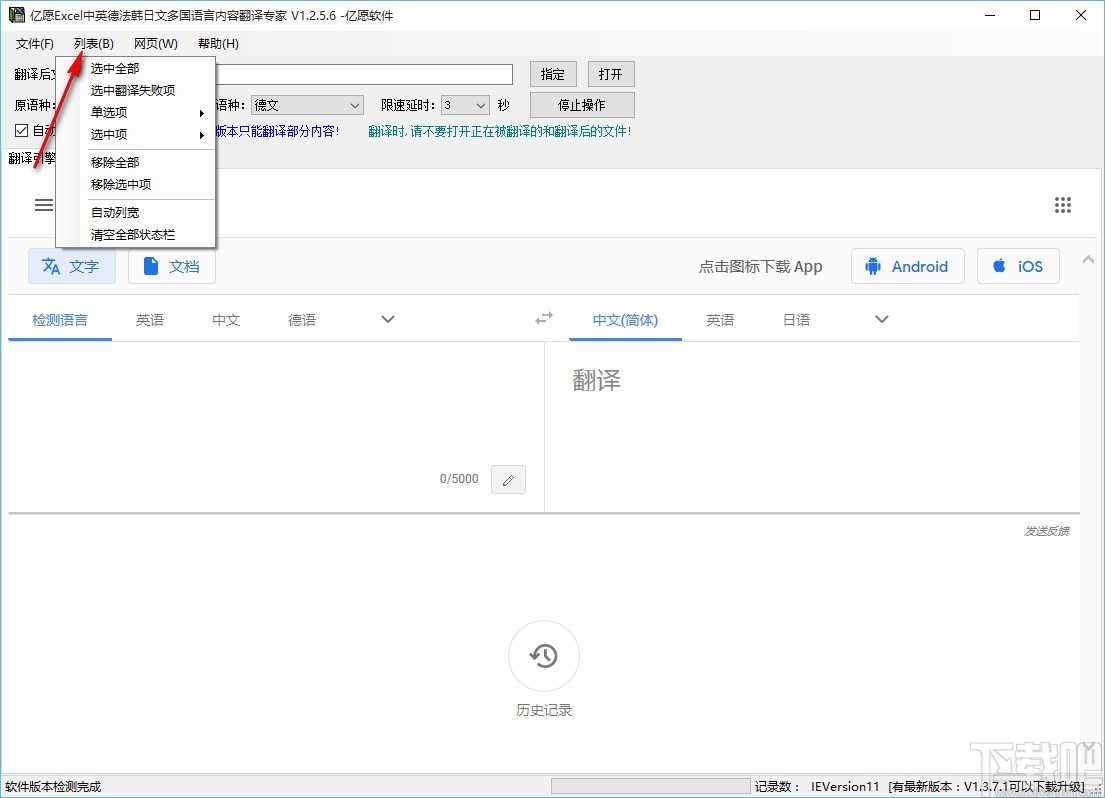
Task: Select 选中全部 from the list menu
Action: click(115, 68)
